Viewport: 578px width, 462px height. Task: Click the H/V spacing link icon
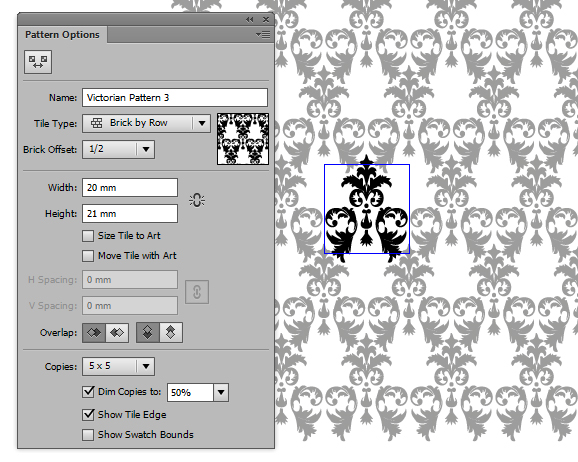pyautogui.click(x=197, y=292)
